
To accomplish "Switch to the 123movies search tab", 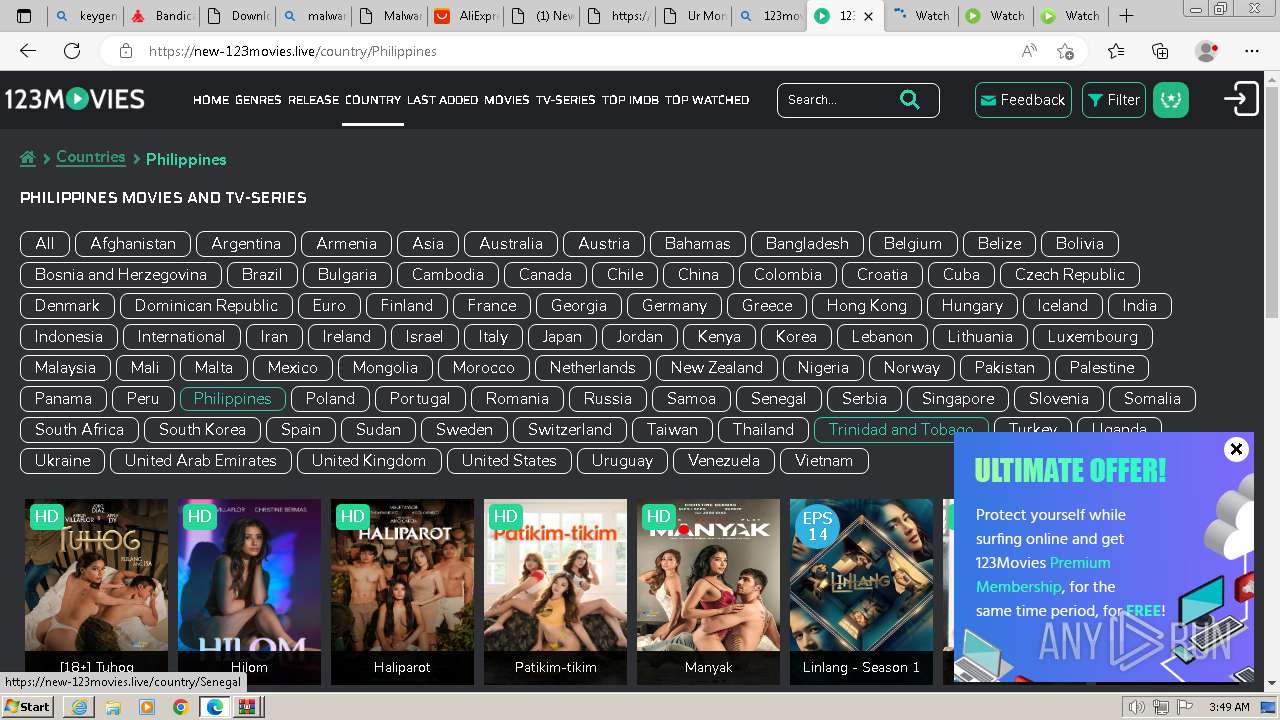I will 769,16.
